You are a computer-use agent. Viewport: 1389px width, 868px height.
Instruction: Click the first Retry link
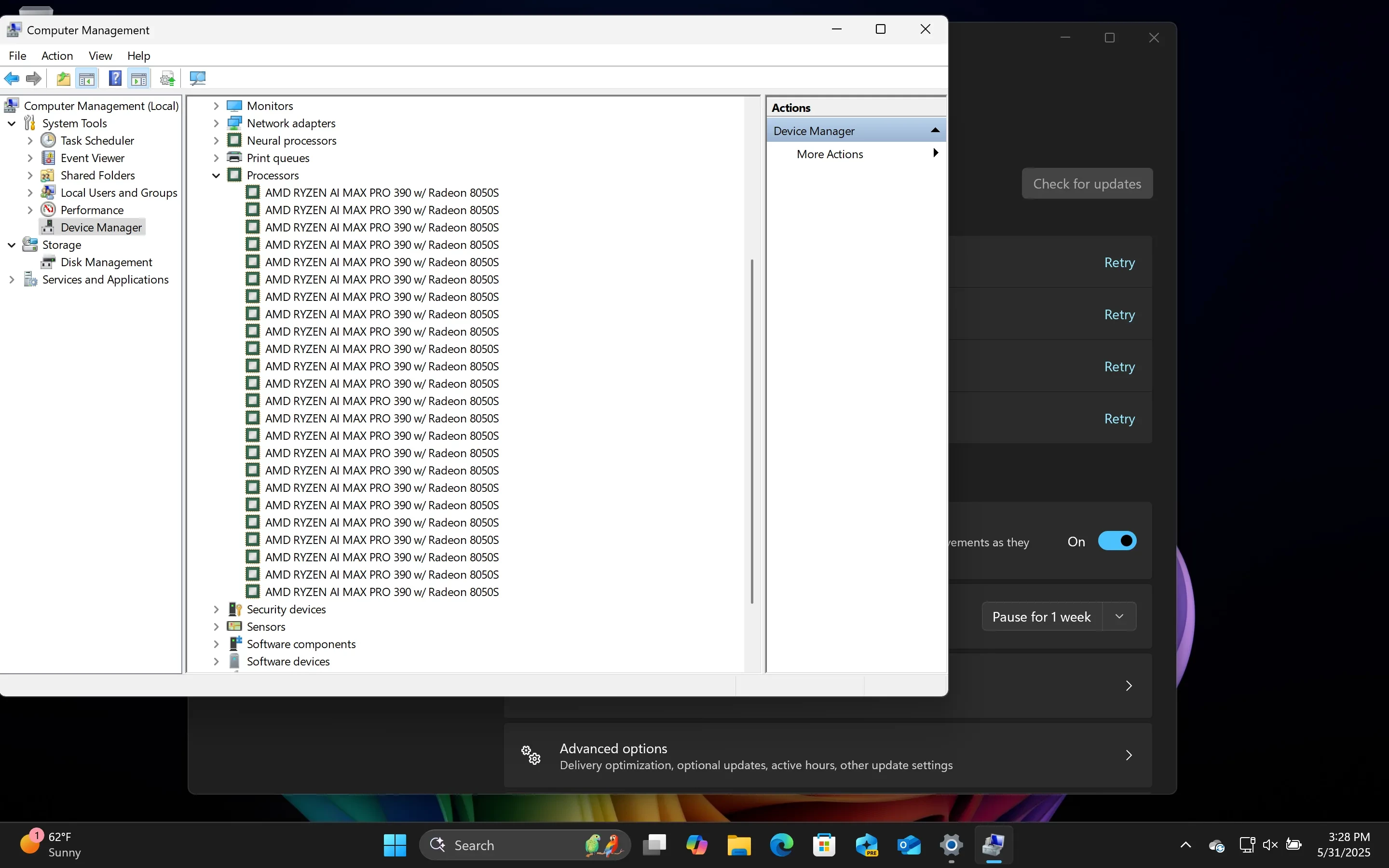tap(1118, 262)
